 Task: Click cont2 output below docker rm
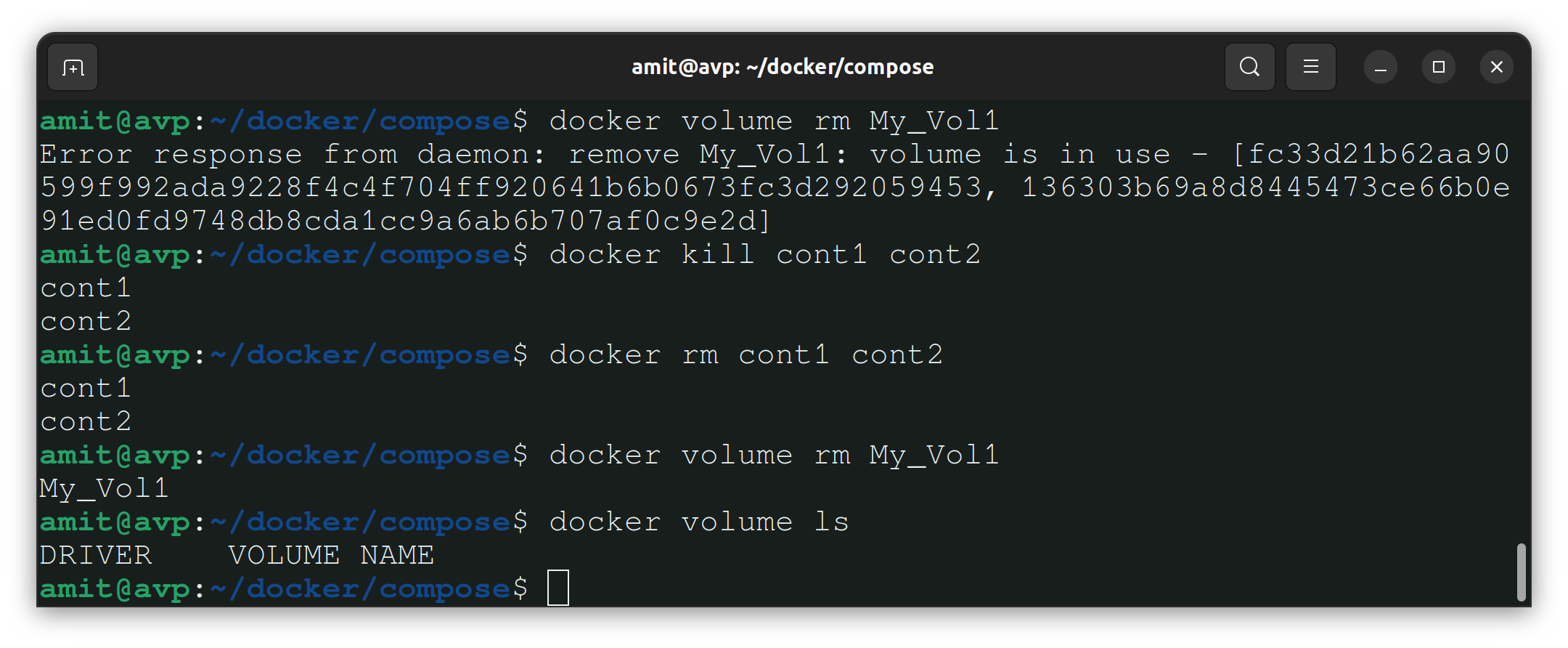point(86,421)
